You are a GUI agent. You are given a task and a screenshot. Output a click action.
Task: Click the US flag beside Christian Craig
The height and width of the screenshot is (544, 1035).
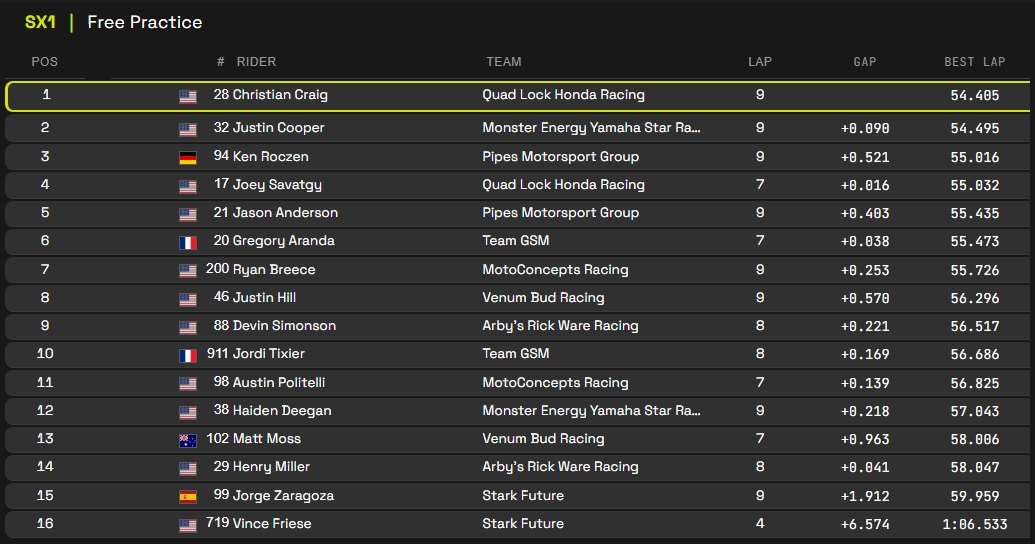coord(188,97)
